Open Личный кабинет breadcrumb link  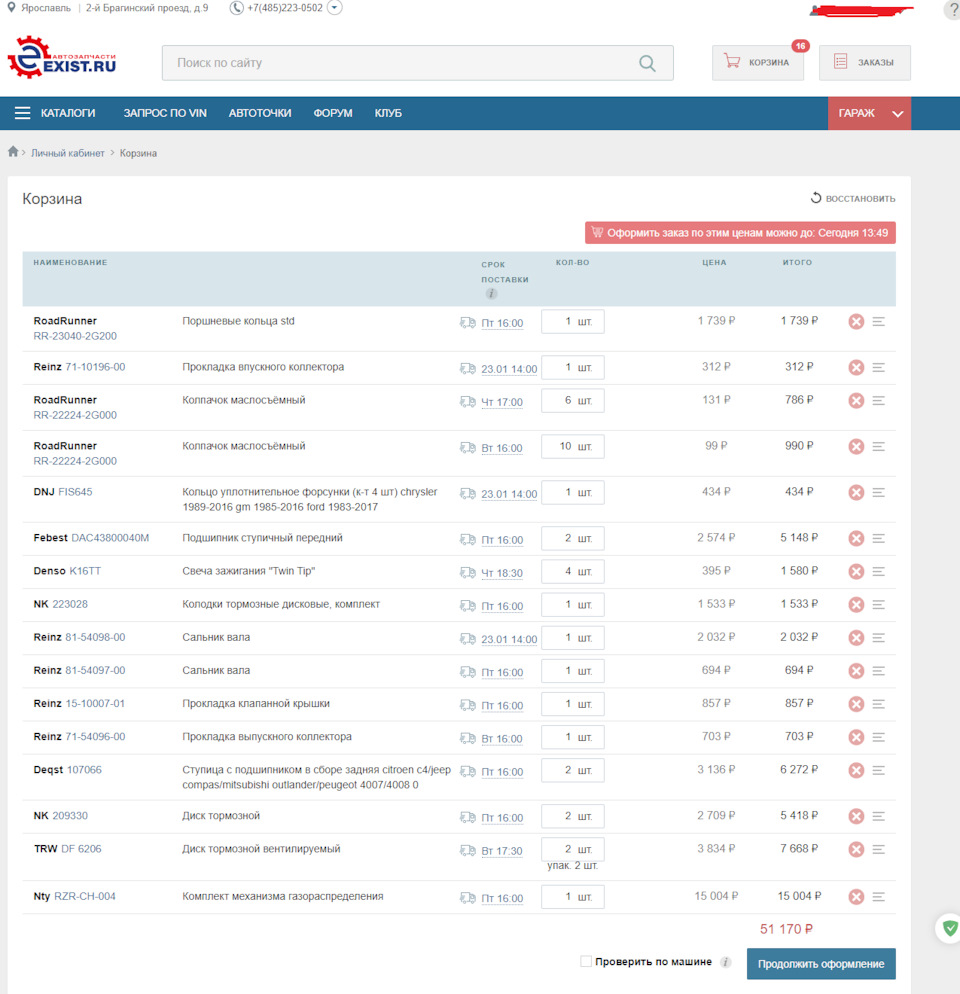pyautogui.click(x=68, y=153)
